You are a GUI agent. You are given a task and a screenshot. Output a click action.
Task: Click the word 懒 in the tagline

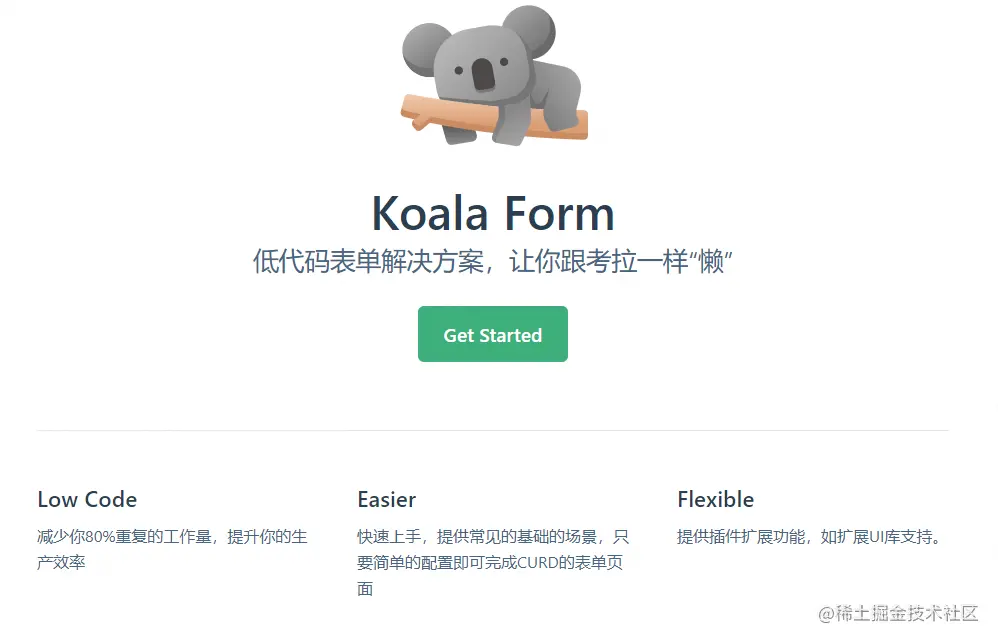(714, 258)
